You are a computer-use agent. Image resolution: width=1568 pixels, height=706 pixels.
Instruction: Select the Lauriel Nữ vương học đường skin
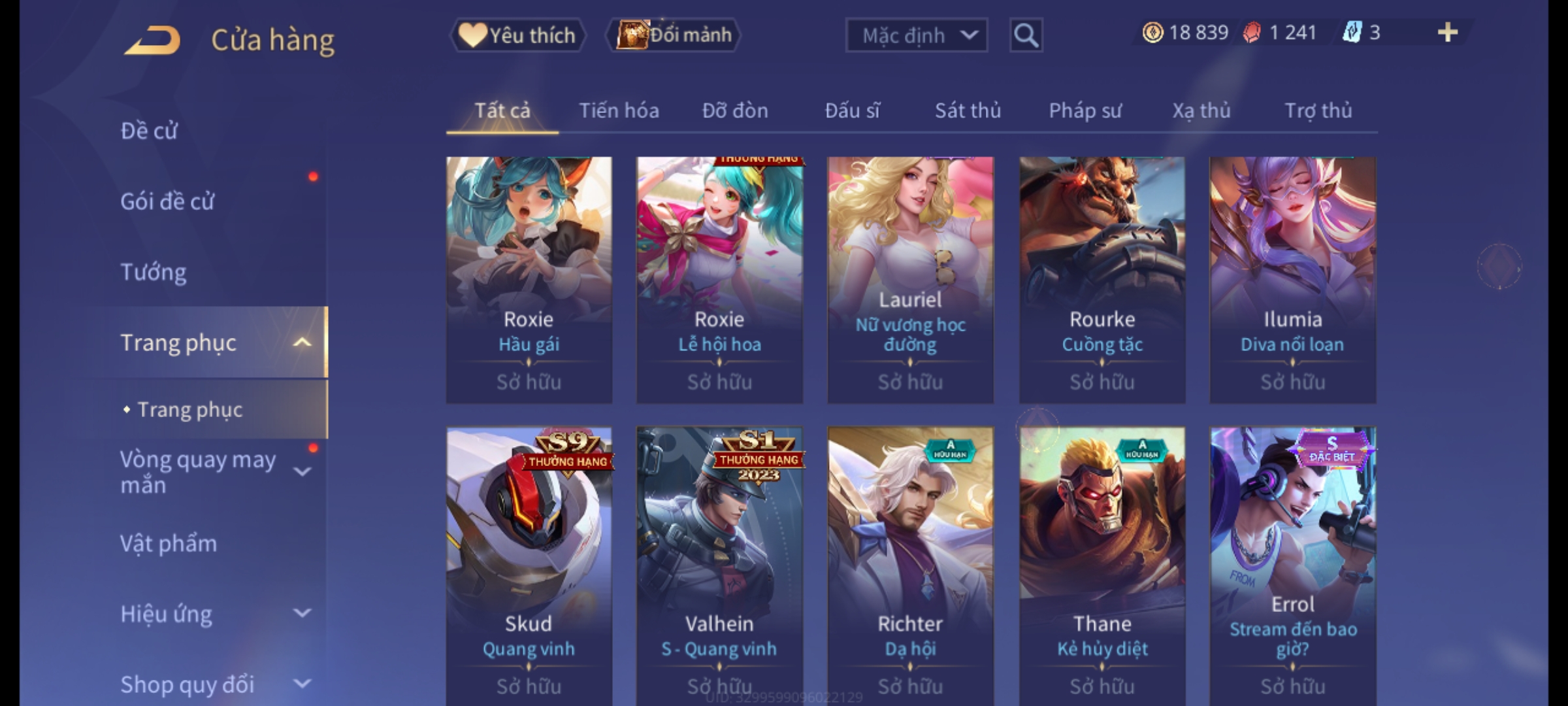910,280
